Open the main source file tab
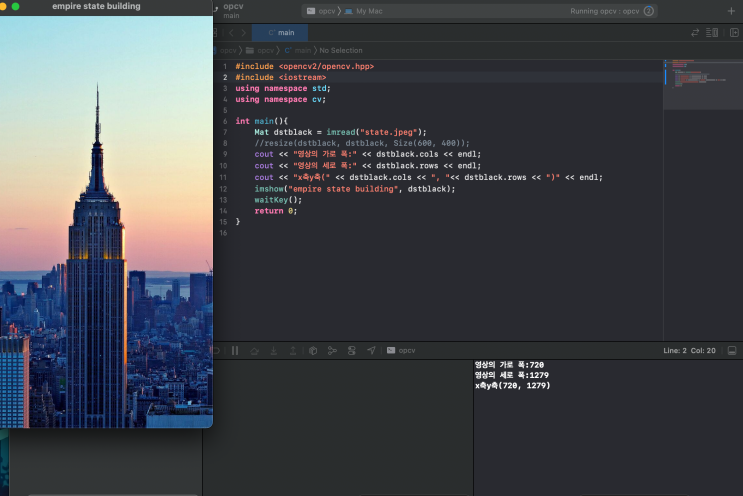Screen dimensions: 743x496 click(280, 33)
